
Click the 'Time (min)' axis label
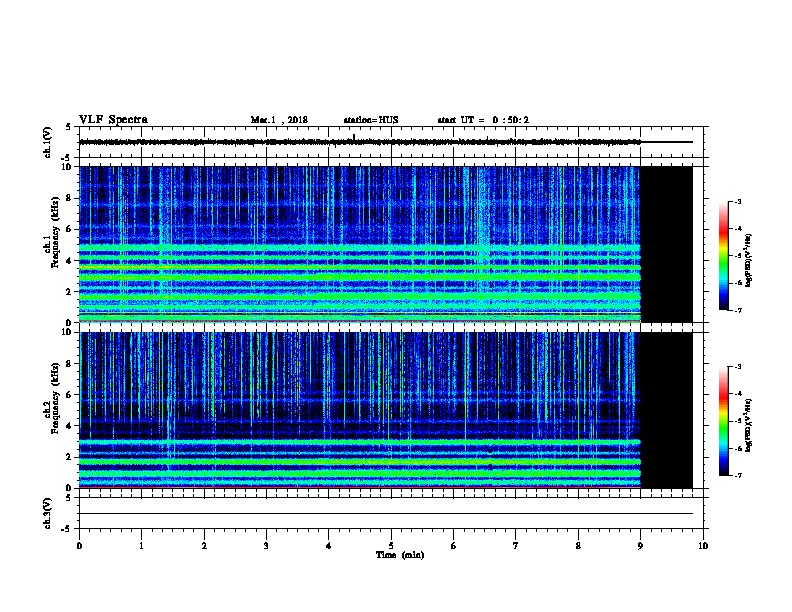[x=400, y=555]
